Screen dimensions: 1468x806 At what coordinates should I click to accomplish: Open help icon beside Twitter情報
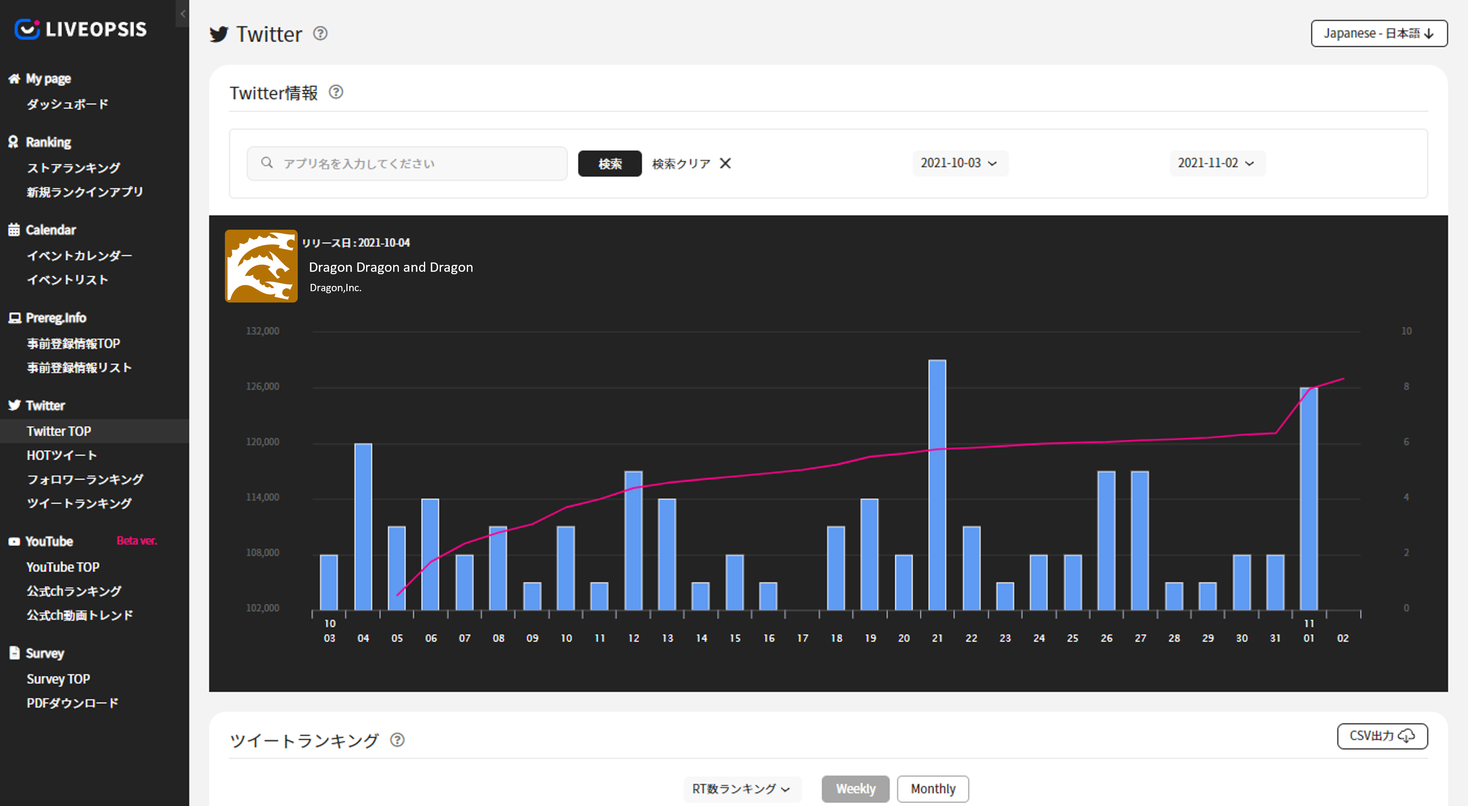(336, 92)
